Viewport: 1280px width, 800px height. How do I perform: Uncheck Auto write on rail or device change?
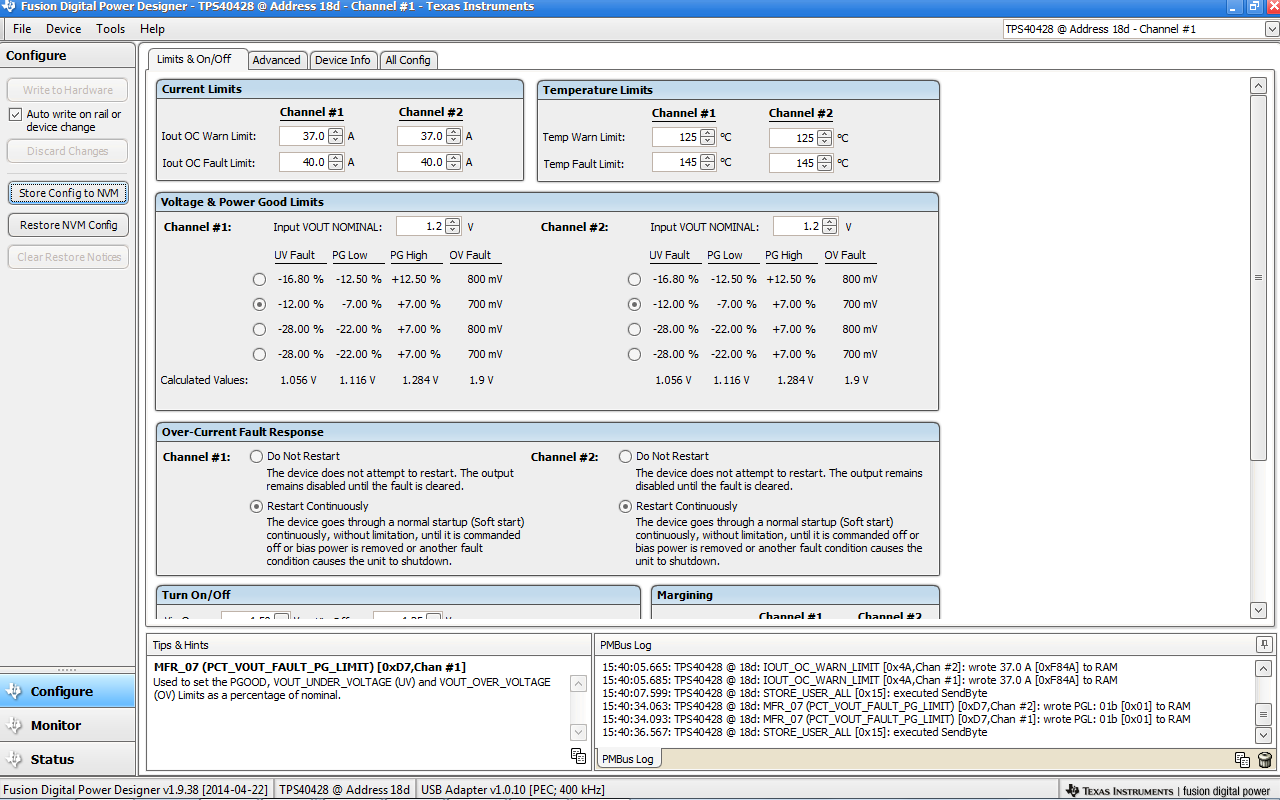coord(15,113)
